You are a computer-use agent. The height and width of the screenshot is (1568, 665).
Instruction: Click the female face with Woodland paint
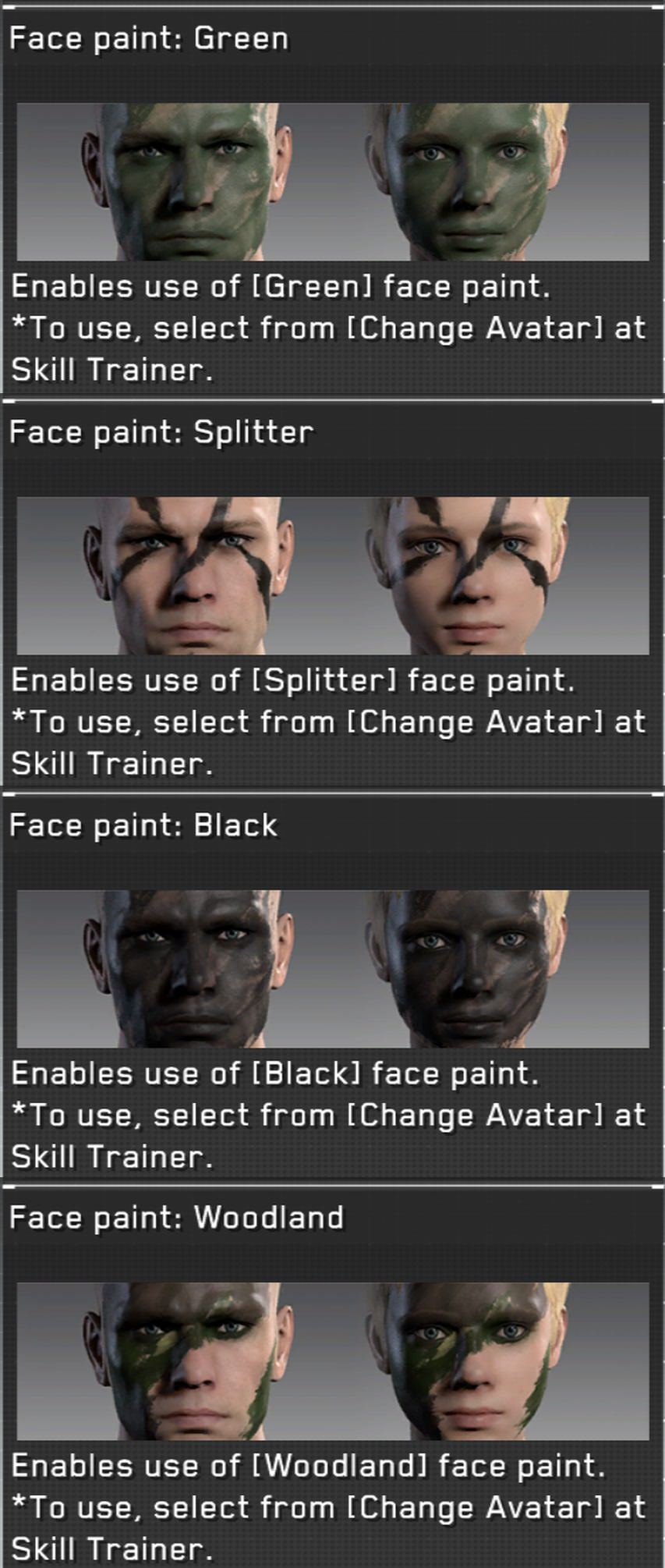pos(467,1361)
